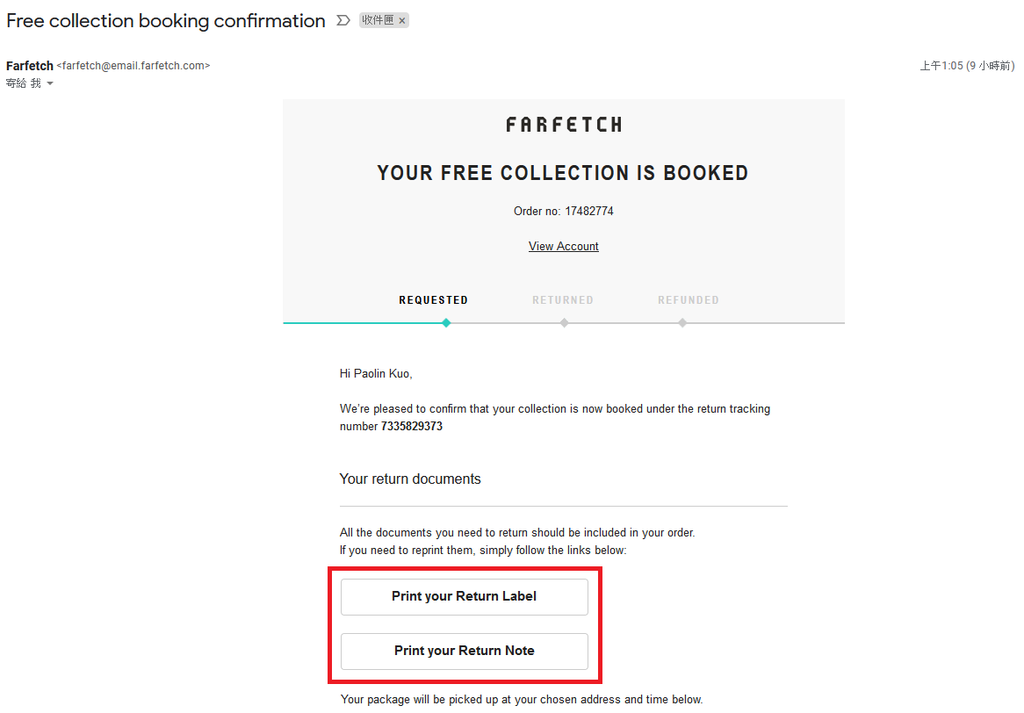Image resolution: width=1024 pixels, height=713 pixels.
Task: Click the Print your Return Note button
Action: pyautogui.click(x=464, y=651)
